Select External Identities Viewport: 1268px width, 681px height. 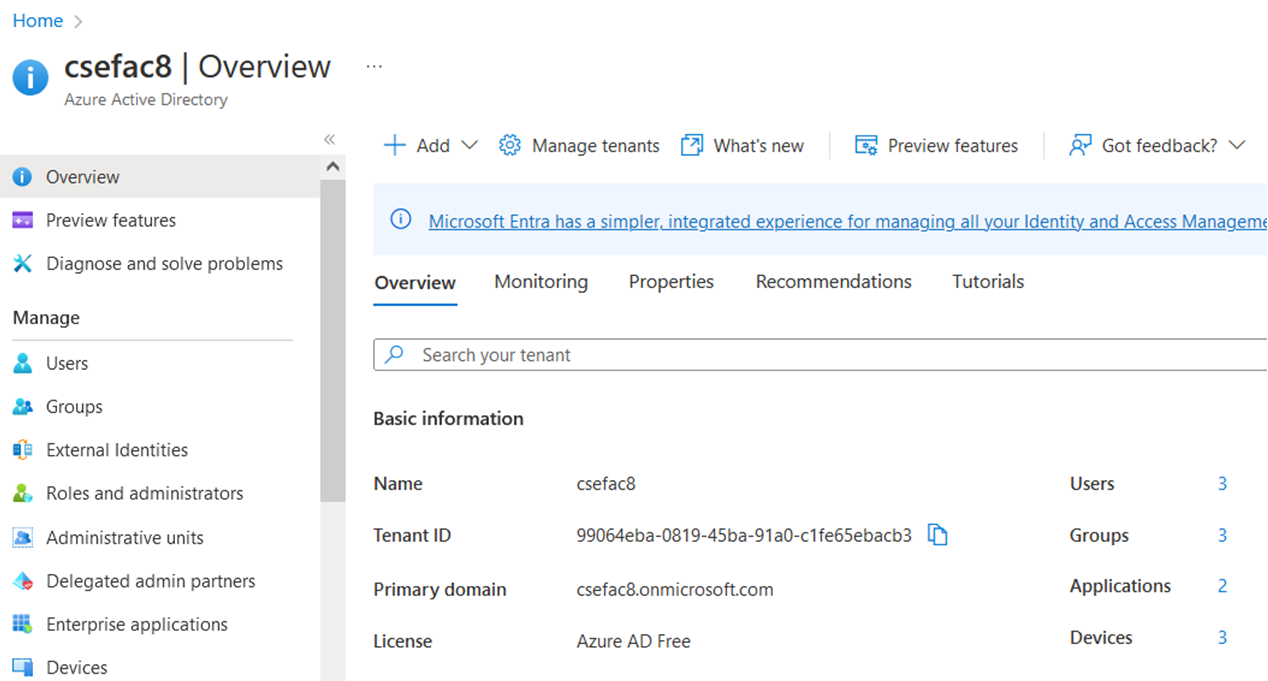(x=117, y=450)
